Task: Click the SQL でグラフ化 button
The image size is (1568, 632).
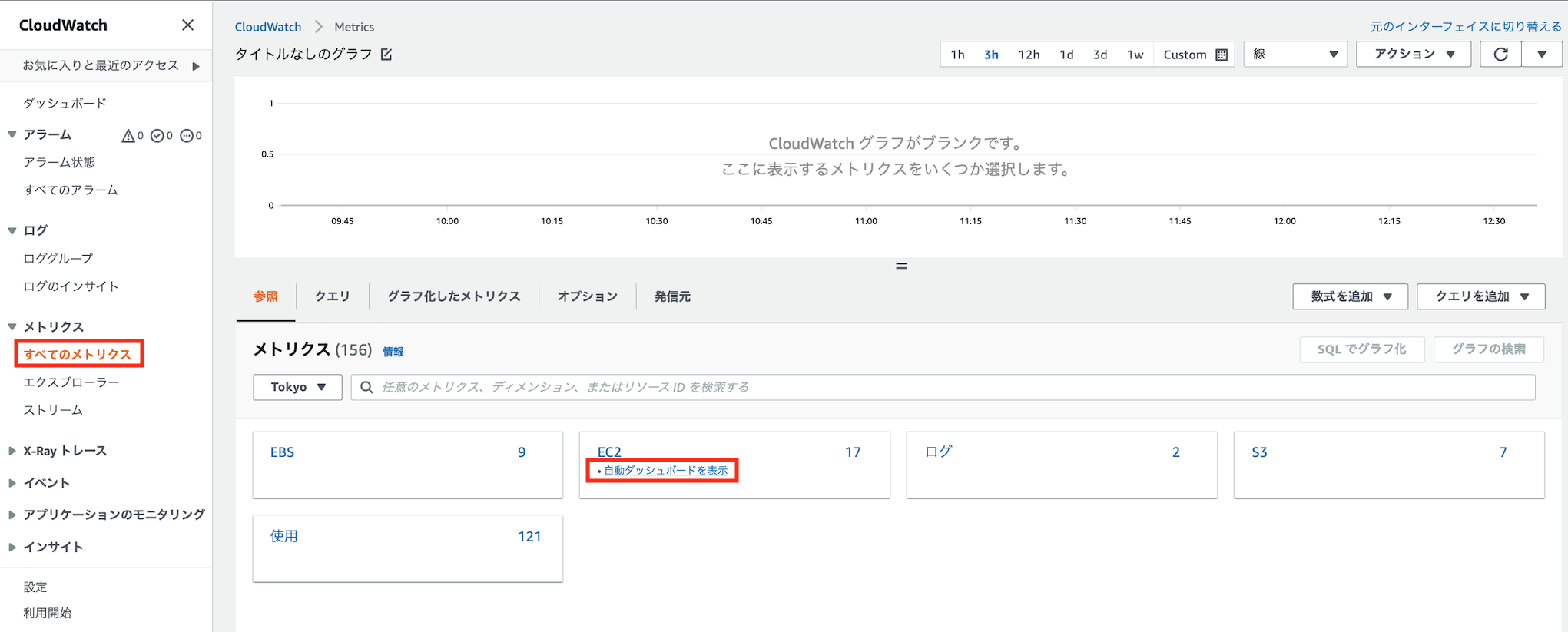Action: (x=1362, y=349)
